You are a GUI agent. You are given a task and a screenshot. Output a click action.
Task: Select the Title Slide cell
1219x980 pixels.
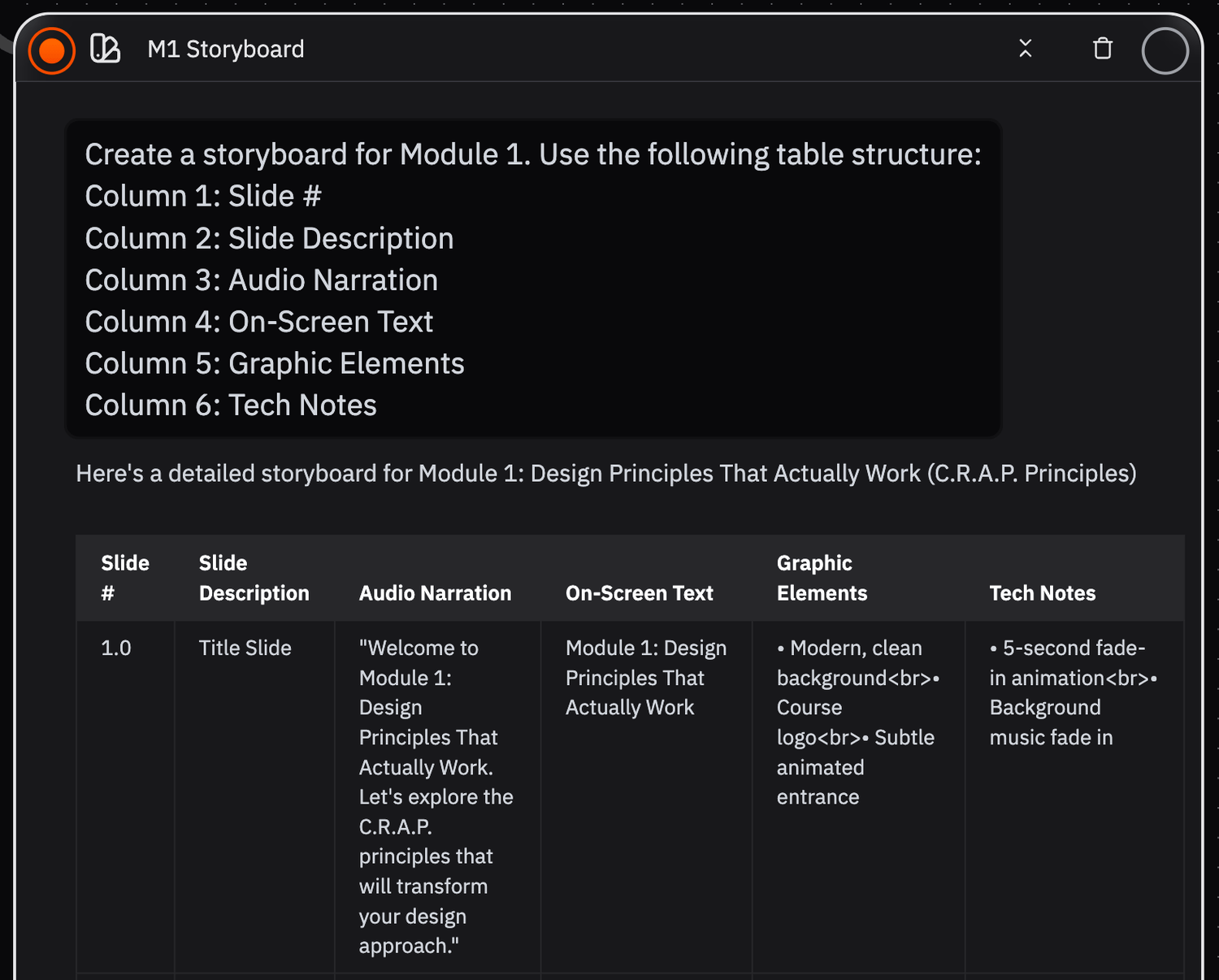click(x=244, y=648)
